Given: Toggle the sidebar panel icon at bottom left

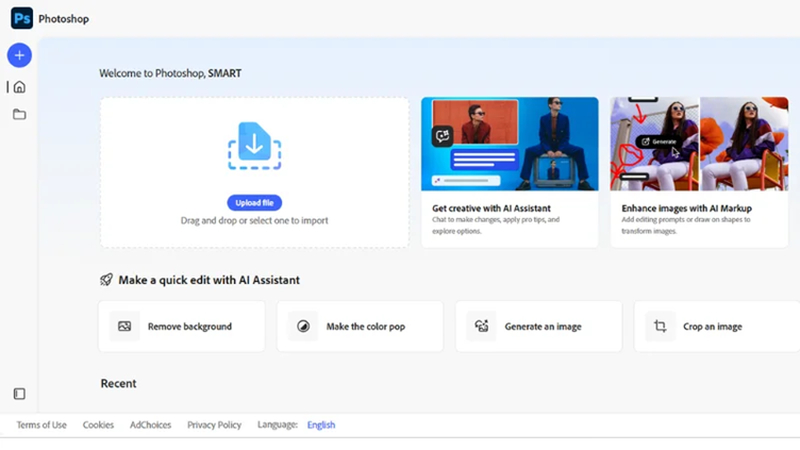Looking at the screenshot, I should [19, 394].
